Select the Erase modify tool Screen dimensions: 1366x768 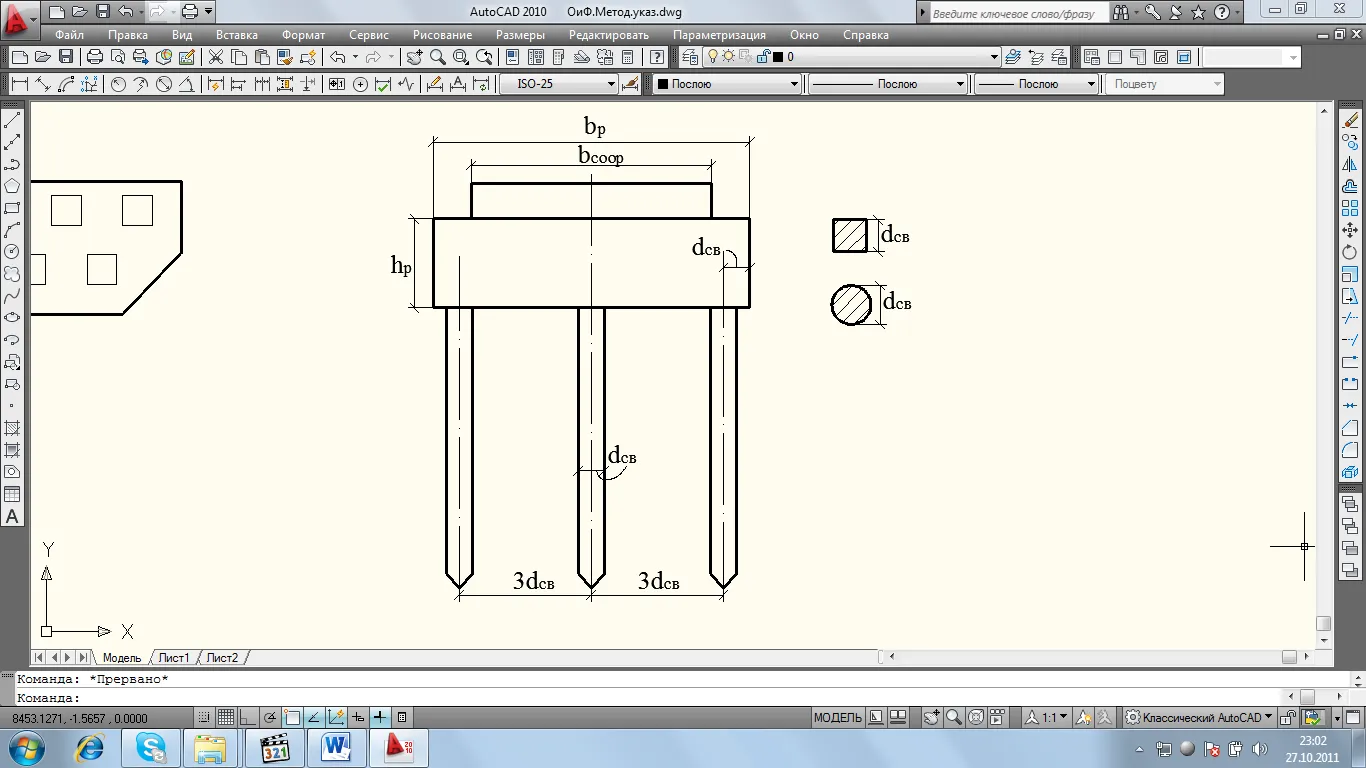point(1351,120)
